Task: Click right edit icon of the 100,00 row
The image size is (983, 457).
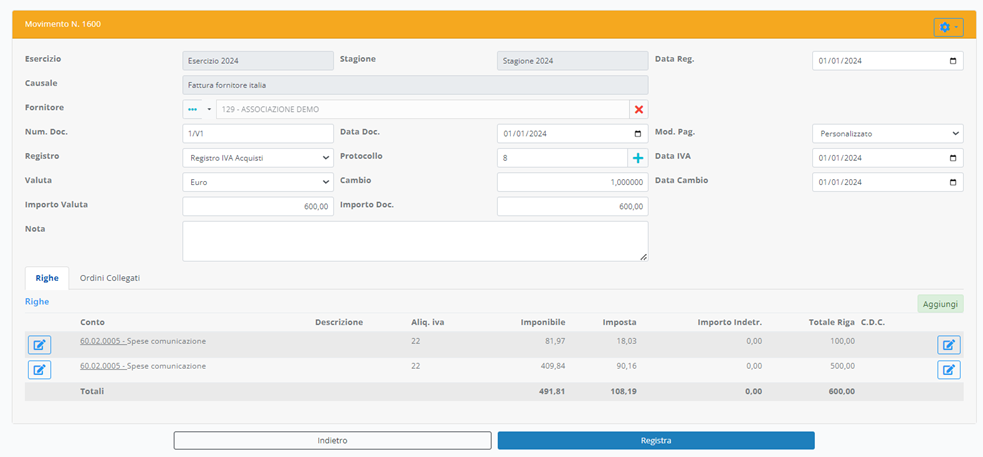Action: pos(949,345)
